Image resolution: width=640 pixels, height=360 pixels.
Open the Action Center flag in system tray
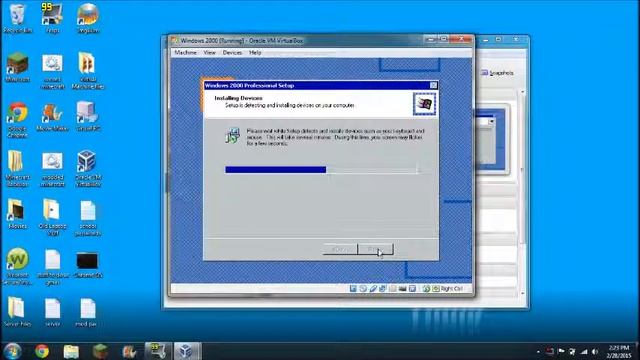pyautogui.click(x=561, y=351)
